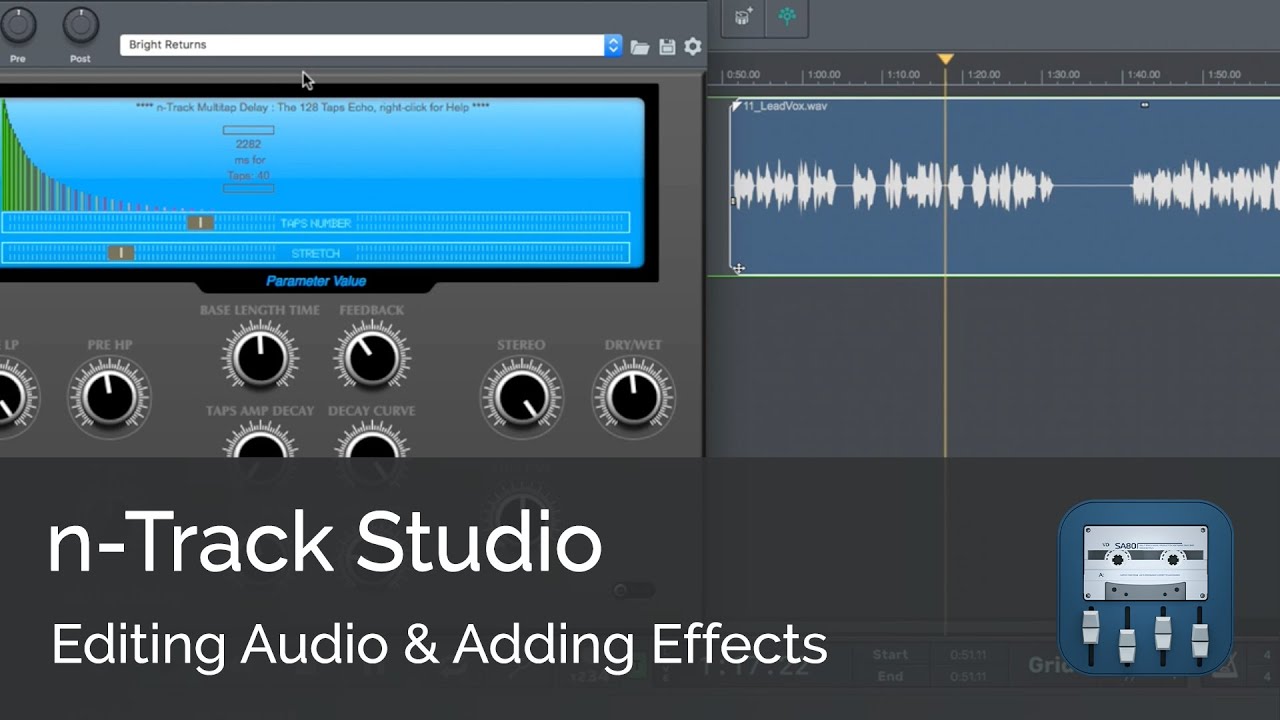Screen dimensions: 1280x720
Task: Click the Multitap Delay help header text
Action: pos(313,106)
